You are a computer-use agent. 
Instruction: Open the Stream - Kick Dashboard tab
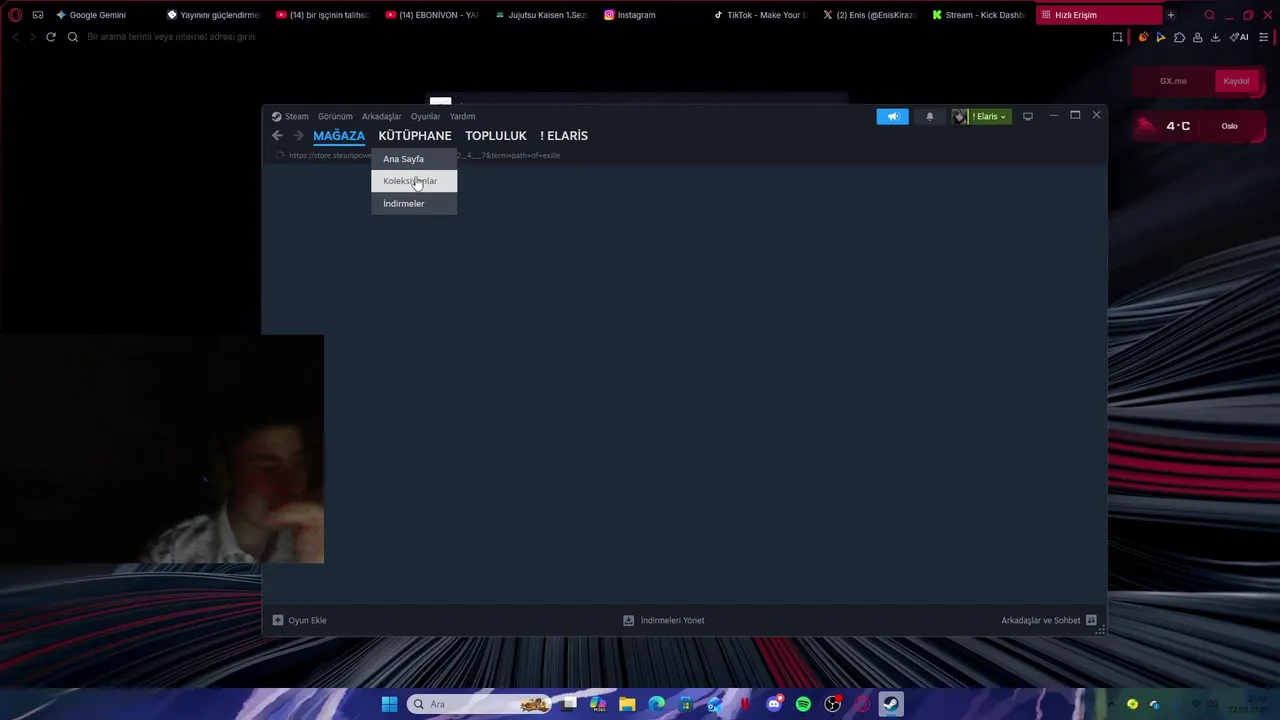pos(979,15)
